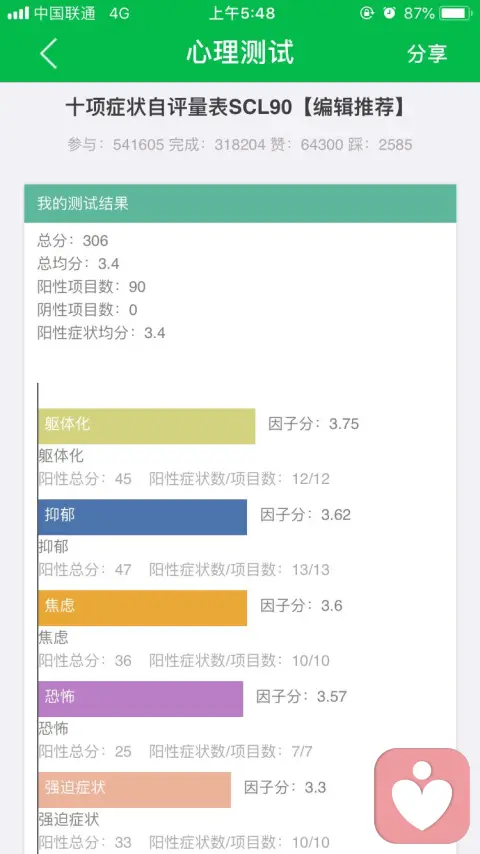The height and width of the screenshot is (854, 480).
Task: Tap the alarm clock status icon
Action: [x=389, y=13]
